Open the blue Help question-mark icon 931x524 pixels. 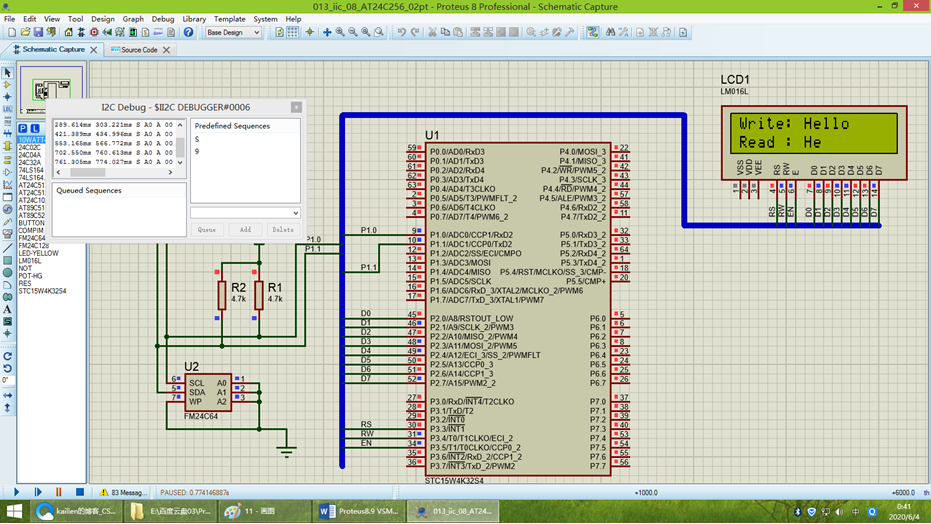point(188,33)
